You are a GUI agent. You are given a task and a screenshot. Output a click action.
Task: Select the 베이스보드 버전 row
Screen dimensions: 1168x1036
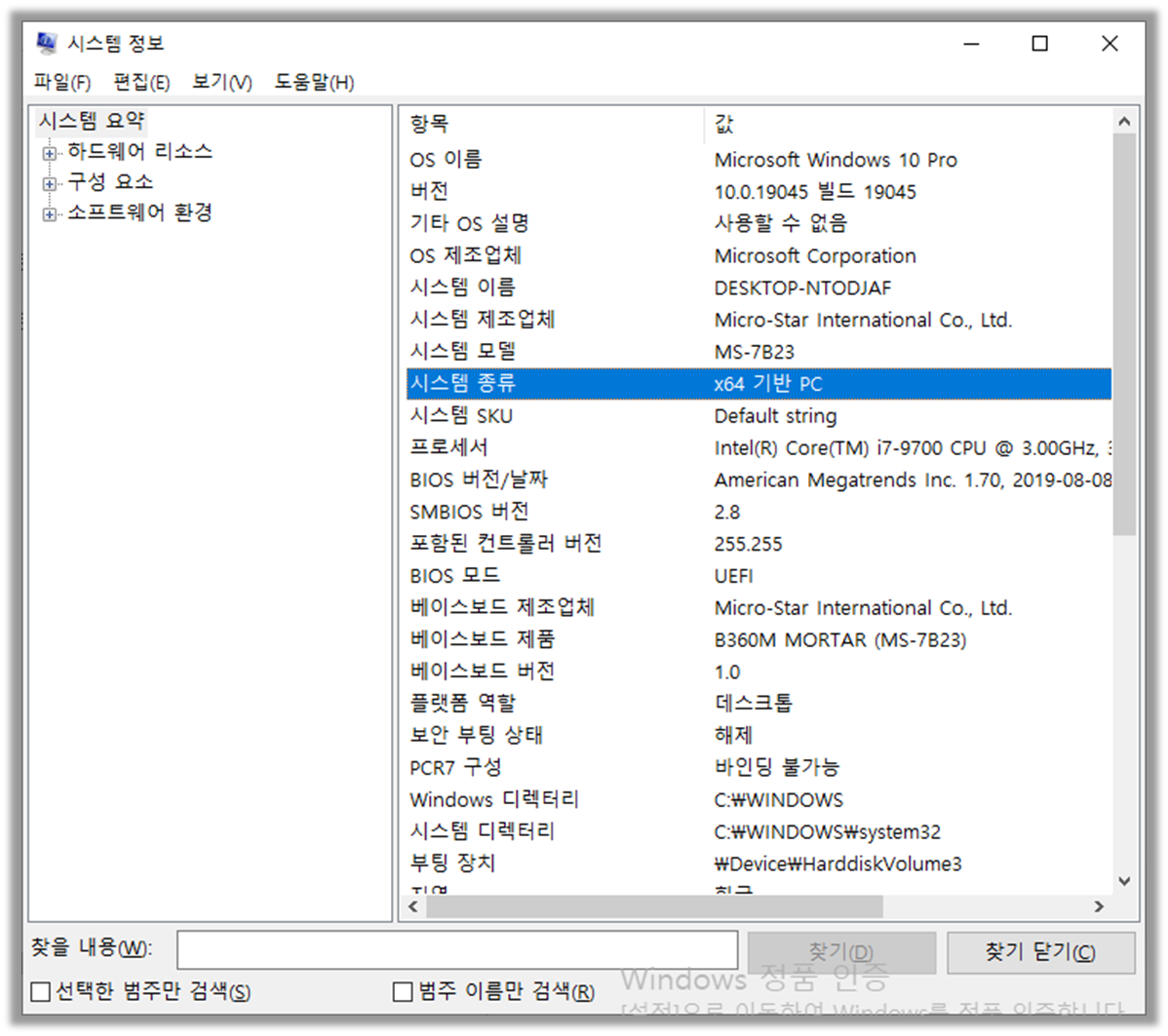pyautogui.click(x=759, y=672)
